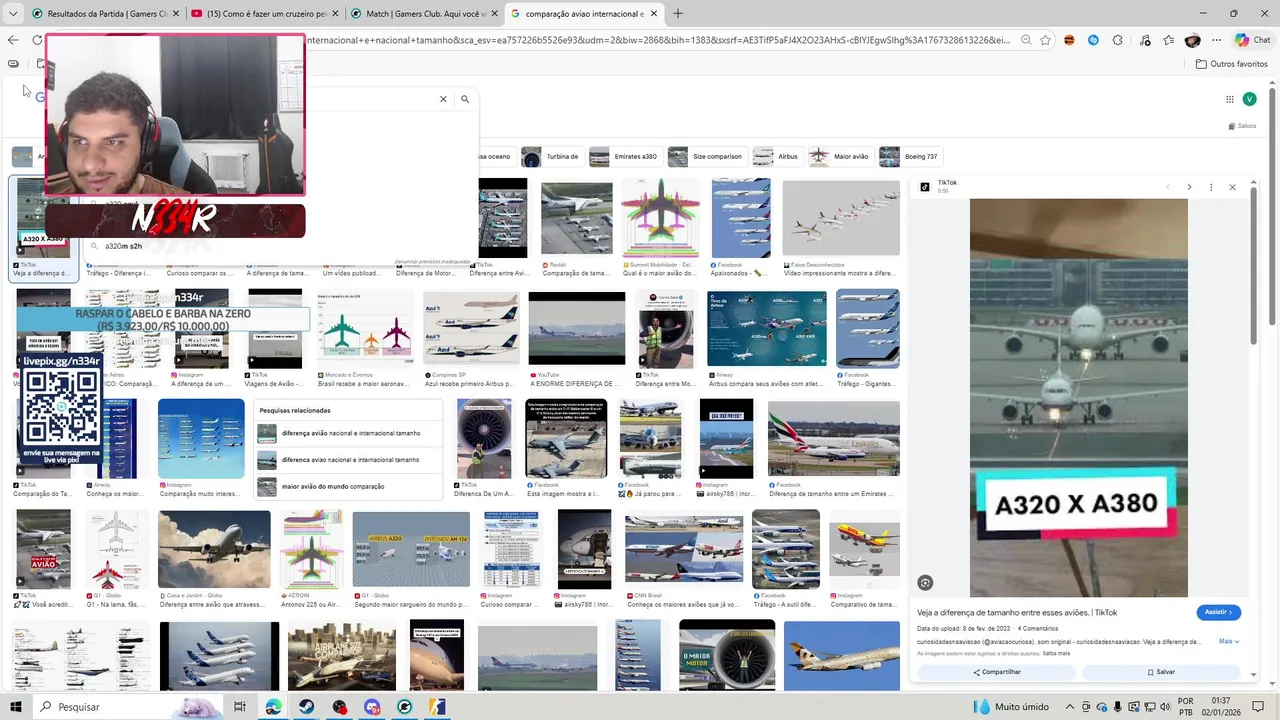The image size is (1280, 720).
Task: Open the orange extension icon in toolbar
Action: tap(1069, 40)
